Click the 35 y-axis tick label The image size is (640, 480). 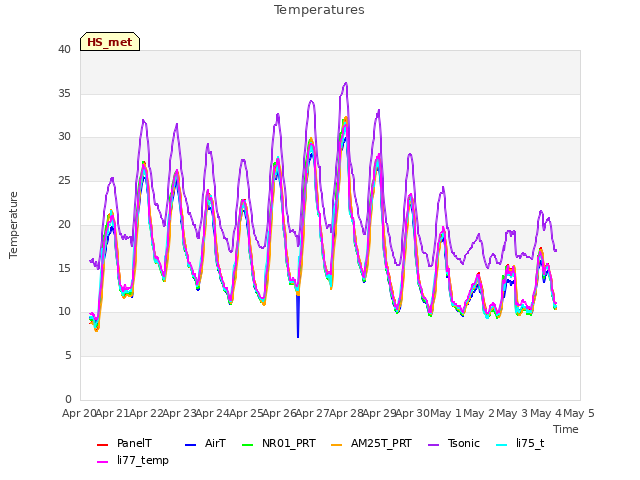pyautogui.click(x=64, y=93)
